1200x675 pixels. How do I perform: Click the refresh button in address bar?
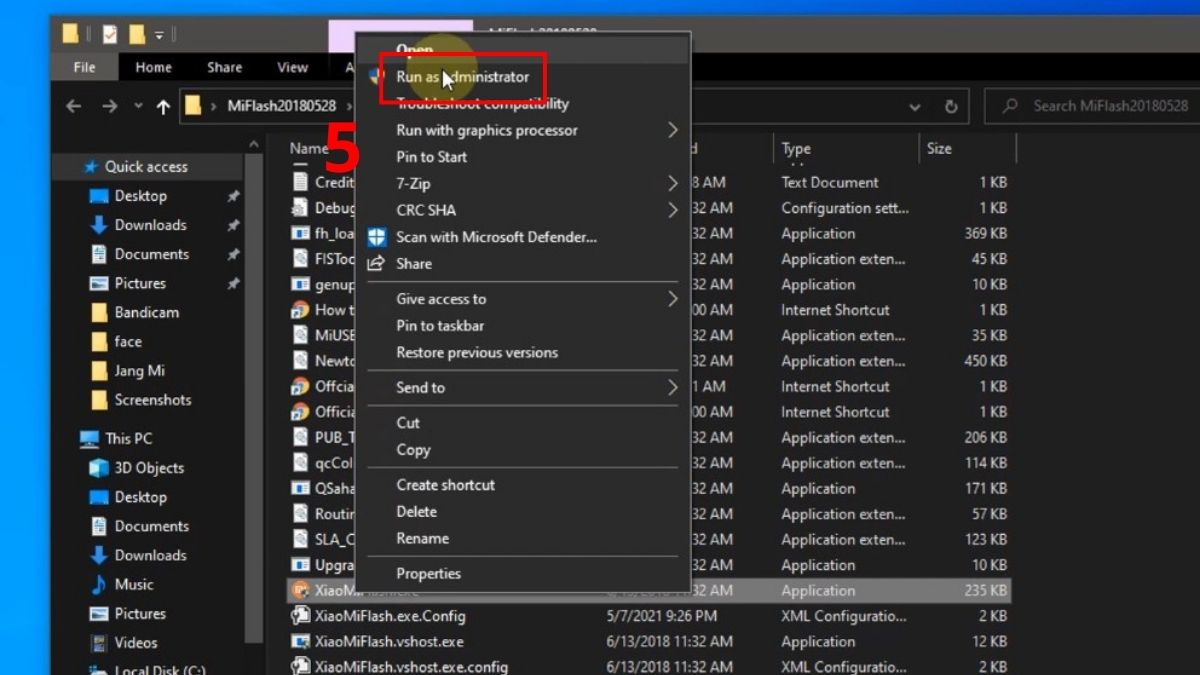click(x=951, y=106)
